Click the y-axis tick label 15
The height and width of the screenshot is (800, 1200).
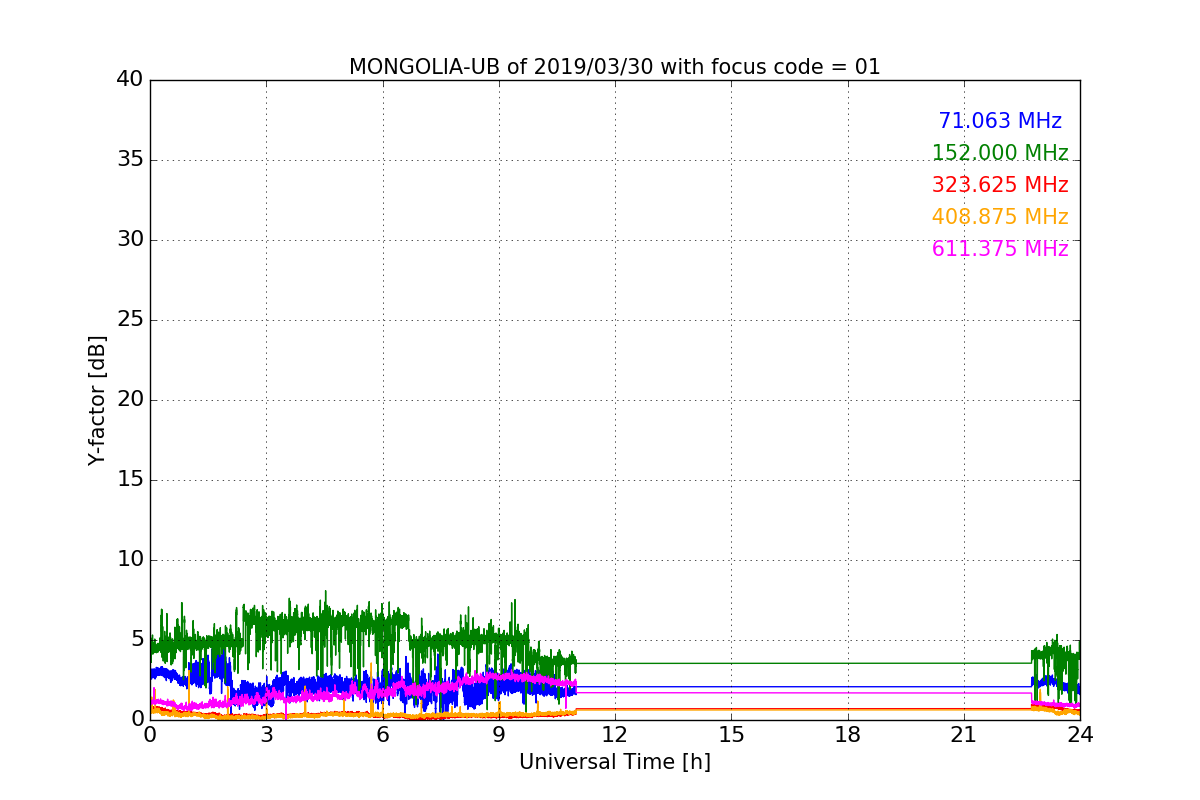pyautogui.click(x=130, y=479)
